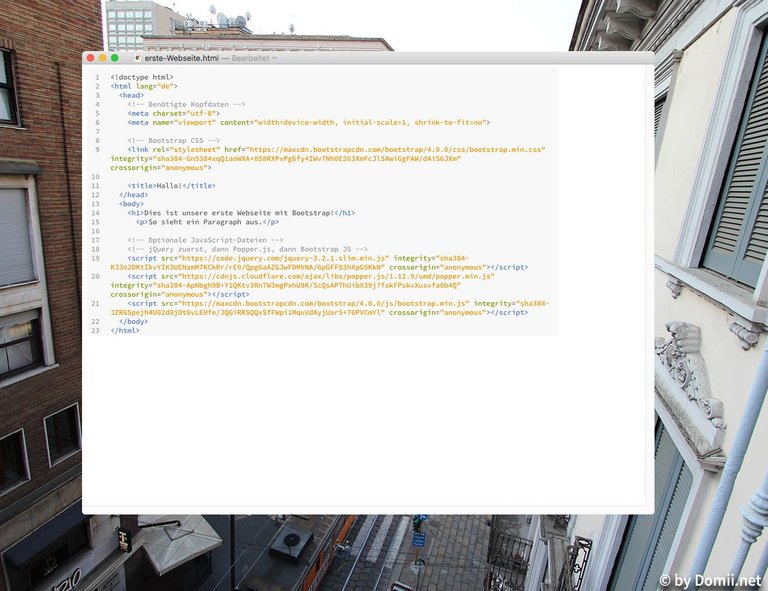
Task: Click the erste-Webseite.html window title
Action: click(181, 58)
